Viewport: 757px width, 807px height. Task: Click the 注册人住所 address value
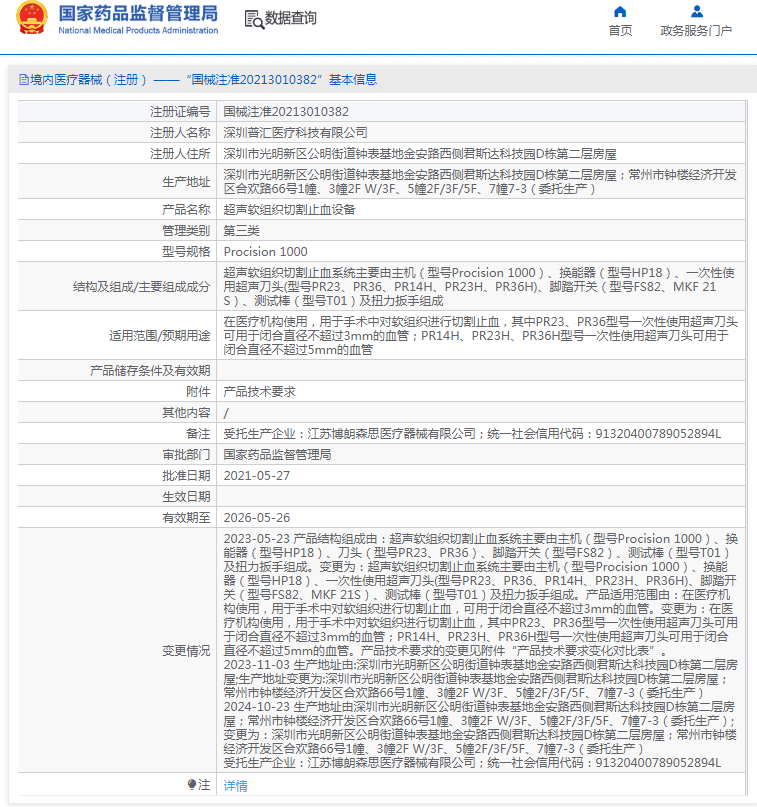[x=420, y=154]
